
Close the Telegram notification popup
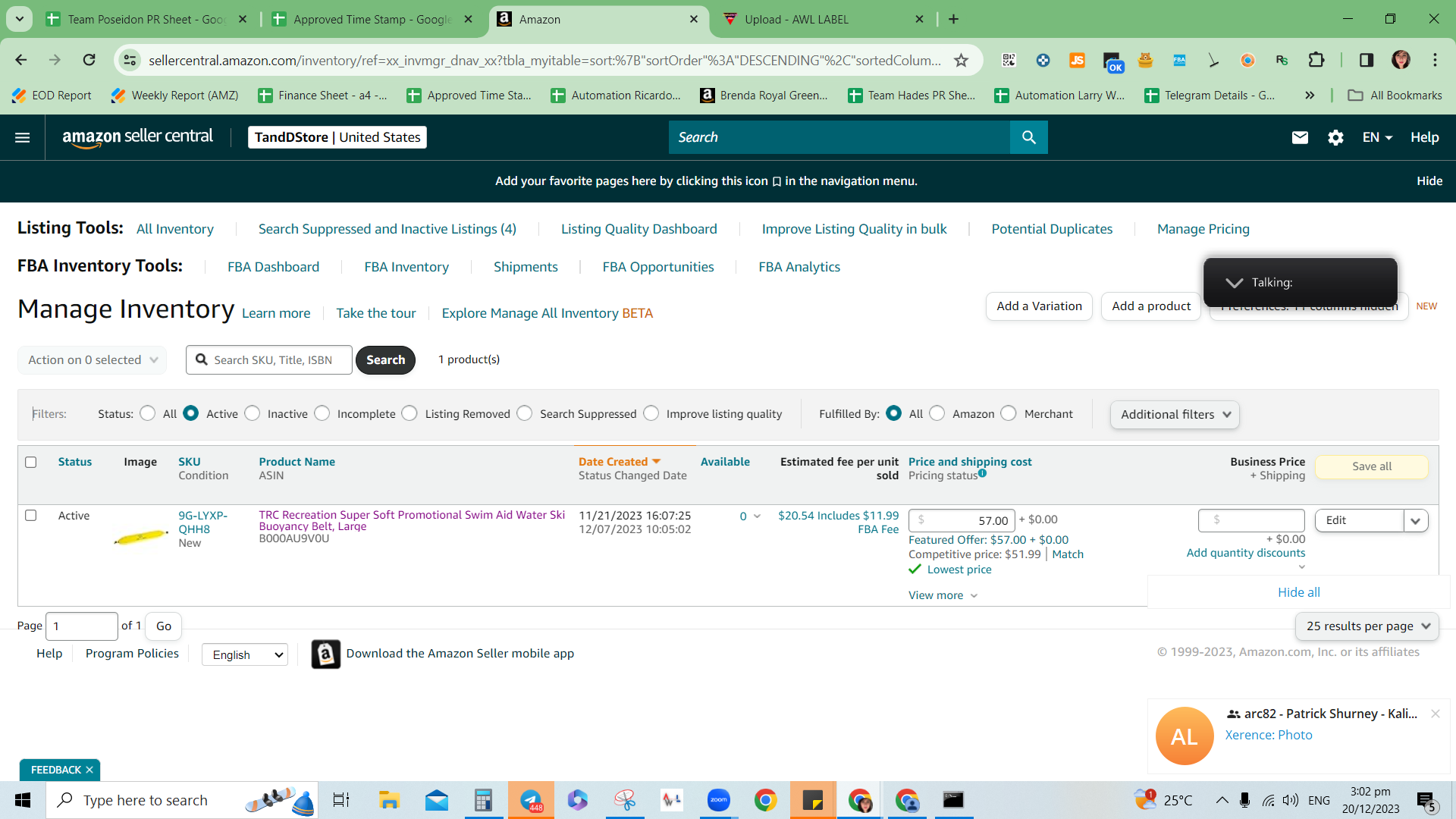tap(1435, 714)
